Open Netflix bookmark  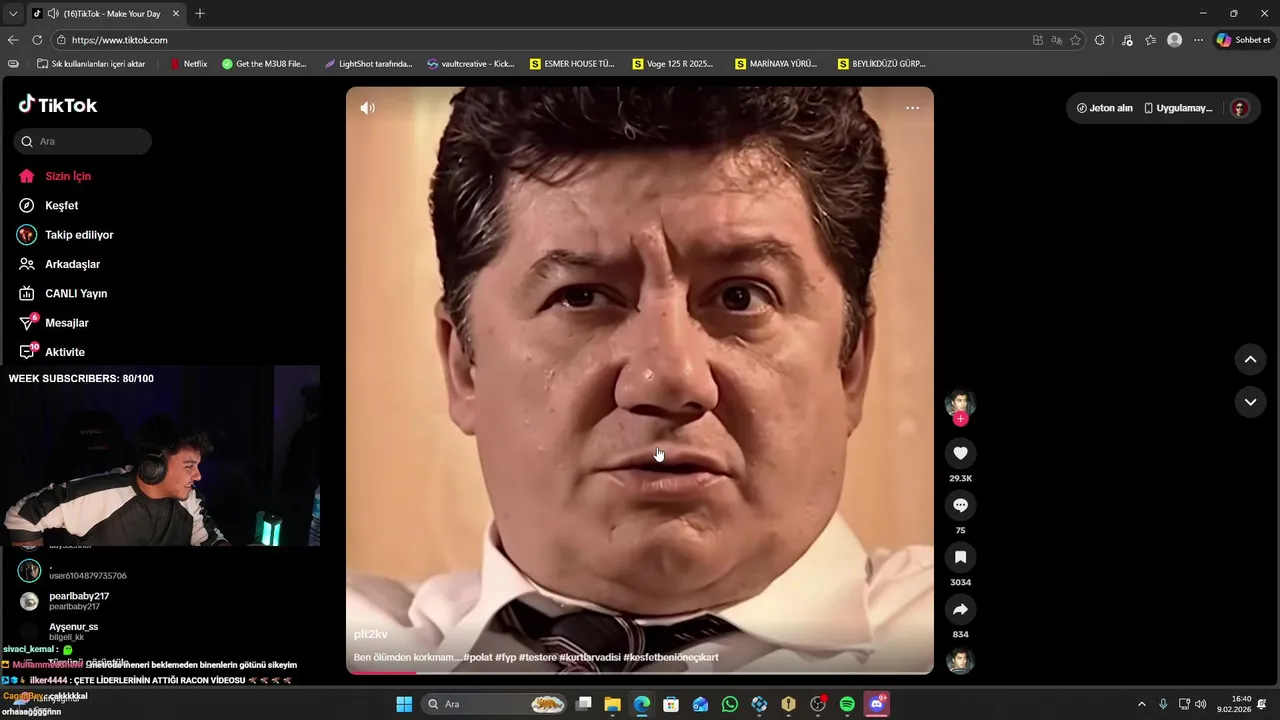pyautogui.click(x=188, y=63)
